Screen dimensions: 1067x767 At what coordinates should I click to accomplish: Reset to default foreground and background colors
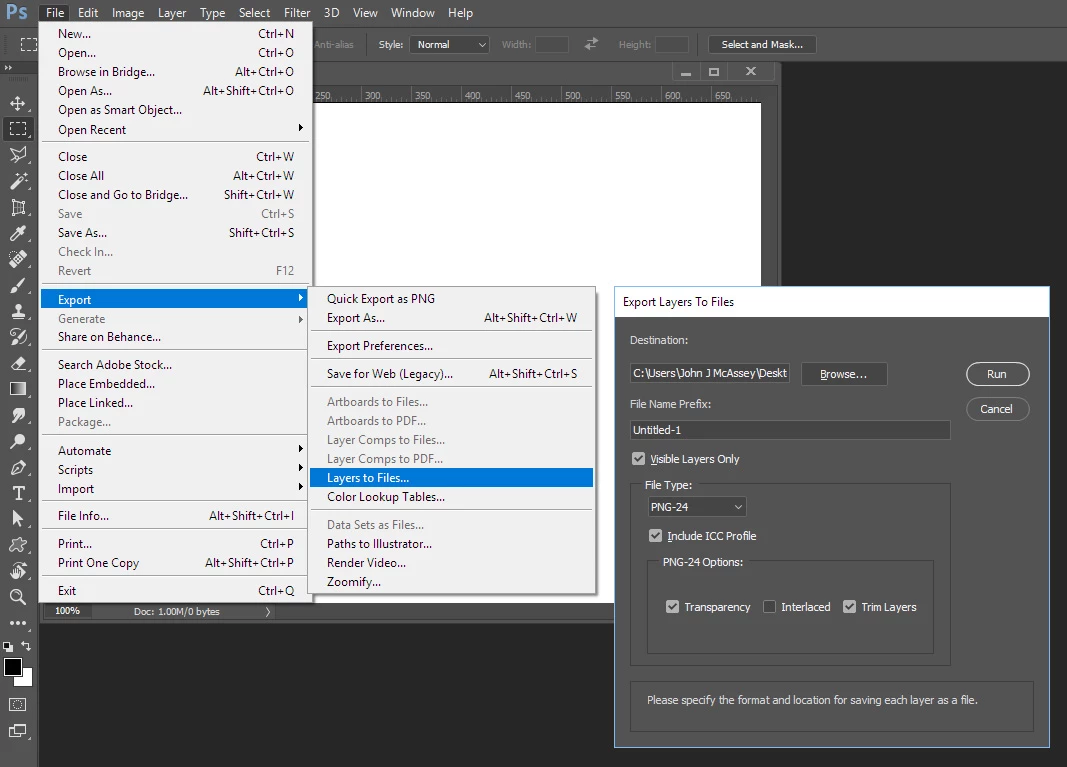[8, 647]
